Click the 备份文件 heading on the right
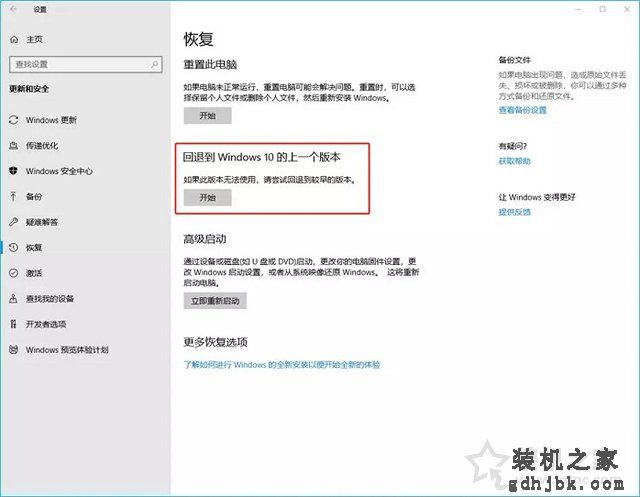The image size is (640, 497). point(514,60)
